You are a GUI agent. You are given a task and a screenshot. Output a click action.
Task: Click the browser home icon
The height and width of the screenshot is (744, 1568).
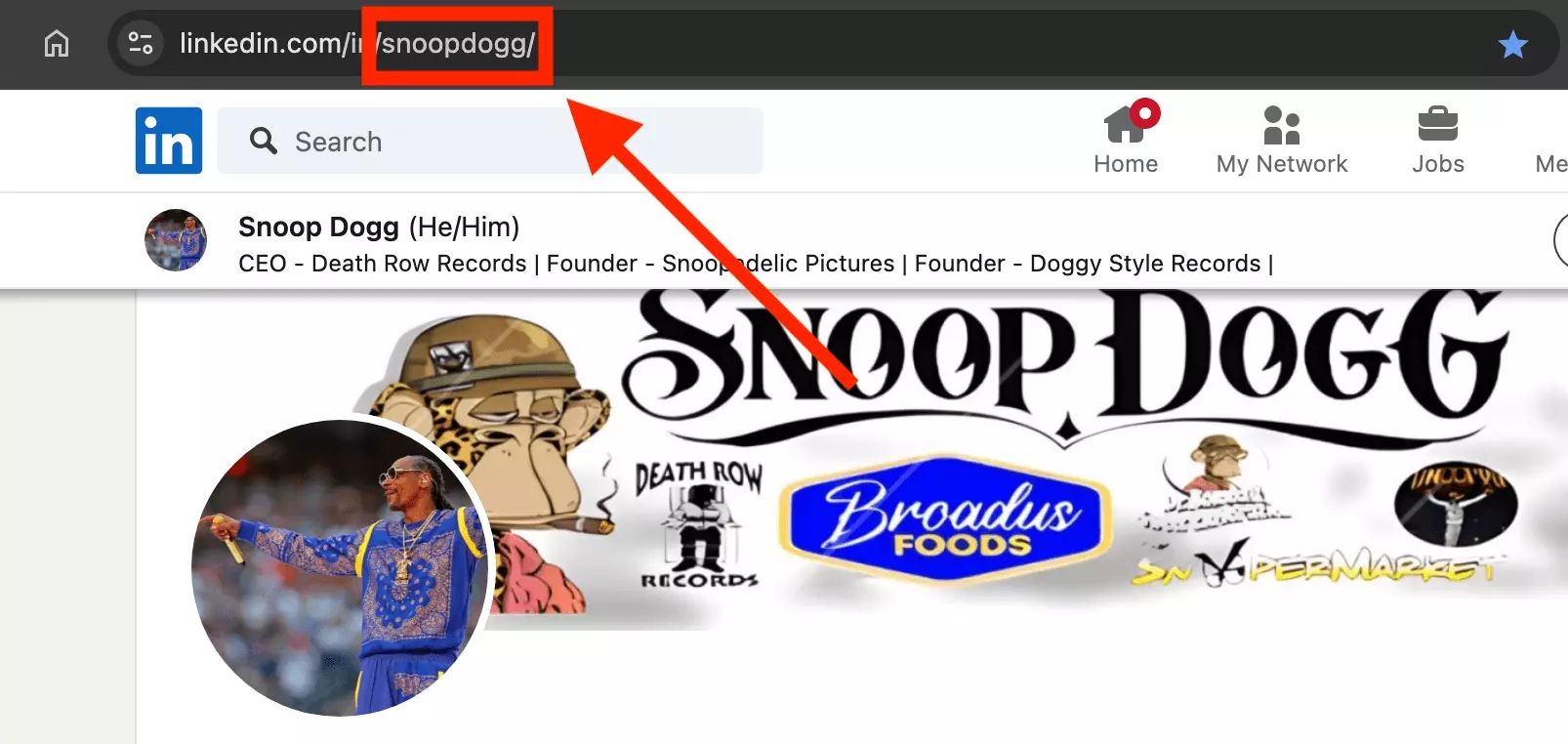pos(57,44)
